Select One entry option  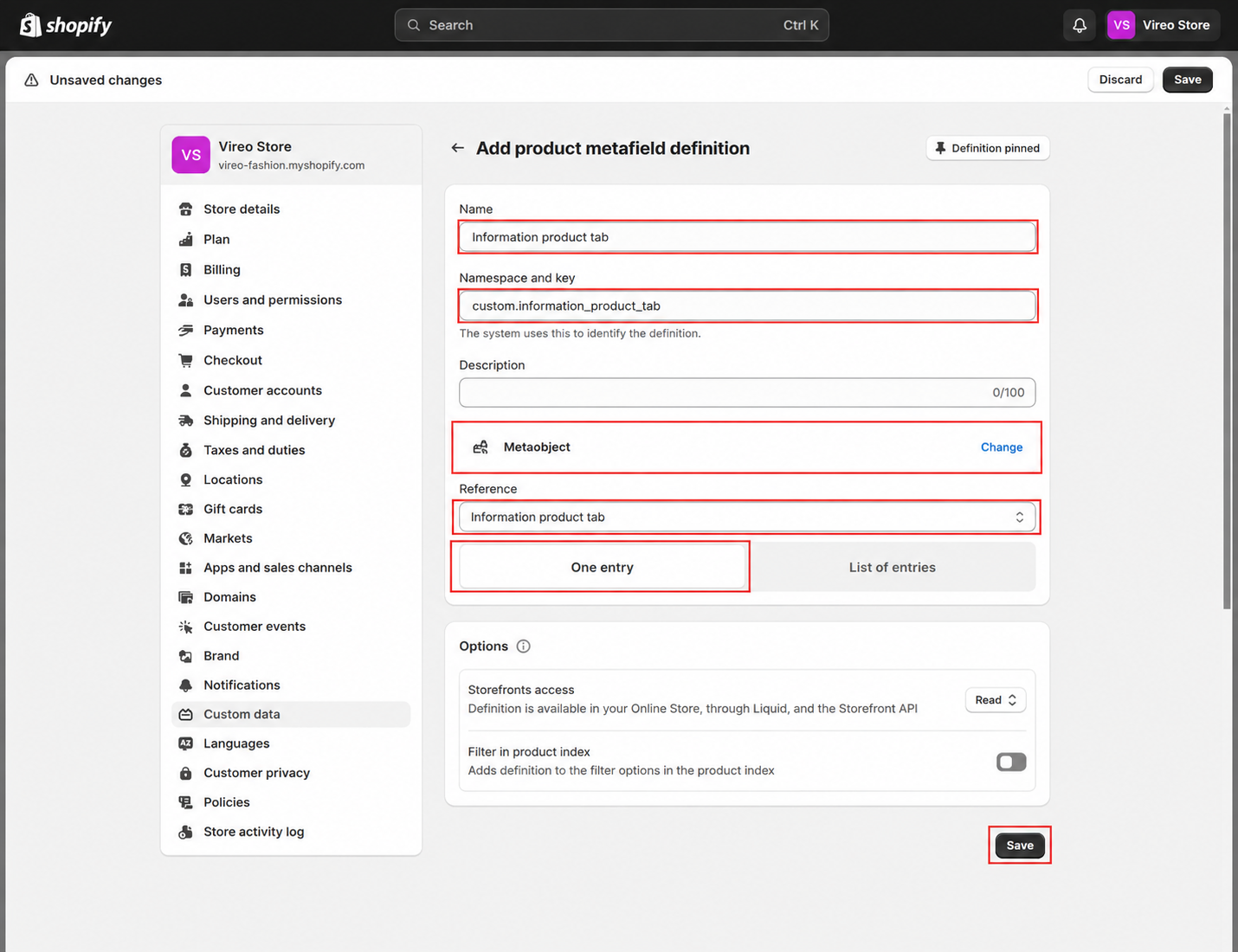coord(603,568)
